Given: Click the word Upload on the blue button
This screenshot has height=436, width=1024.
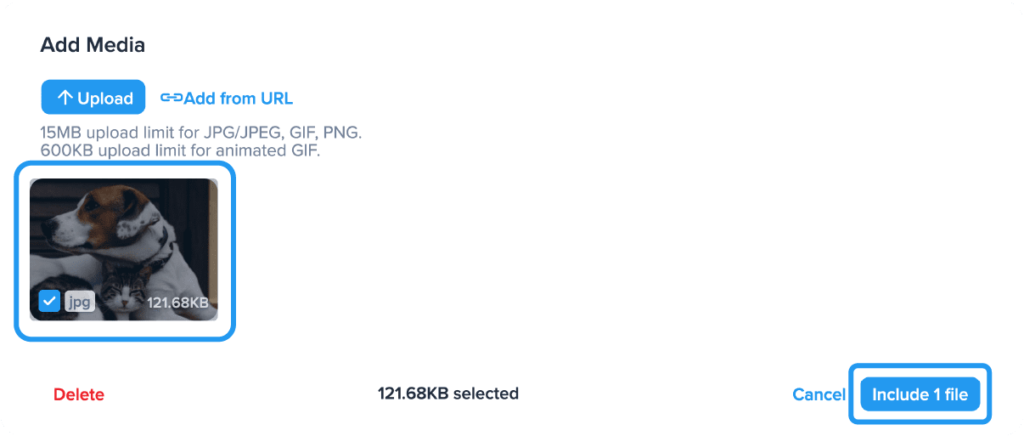Looking at the screenshot, I should [x=105, y=98].
